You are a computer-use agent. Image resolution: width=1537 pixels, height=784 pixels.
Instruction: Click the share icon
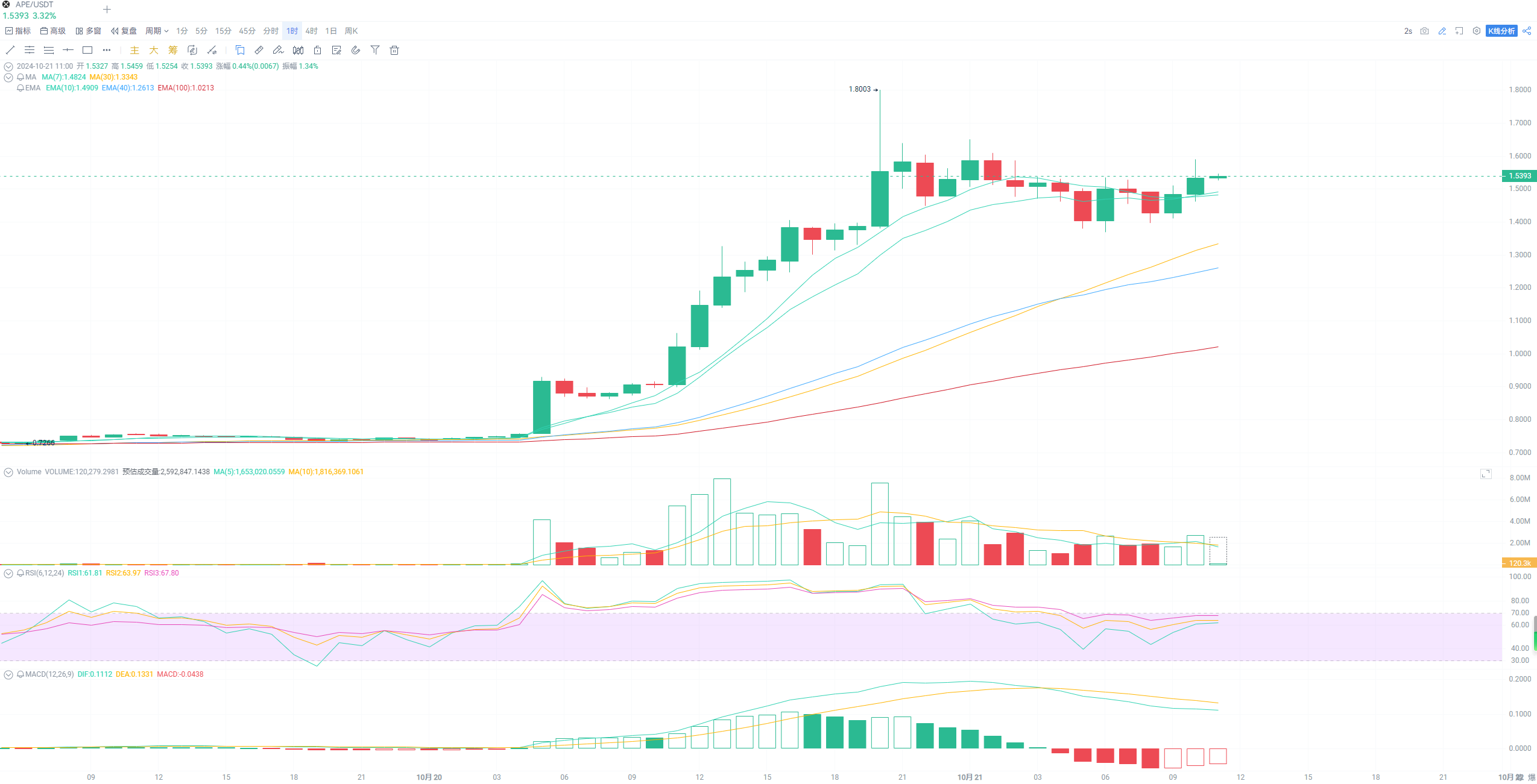coord(1527,31)
